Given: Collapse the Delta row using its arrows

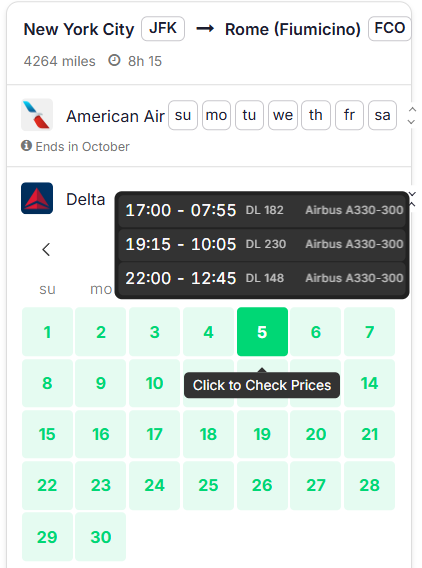Looking at the screenshot, I should [x=412, y=199].
